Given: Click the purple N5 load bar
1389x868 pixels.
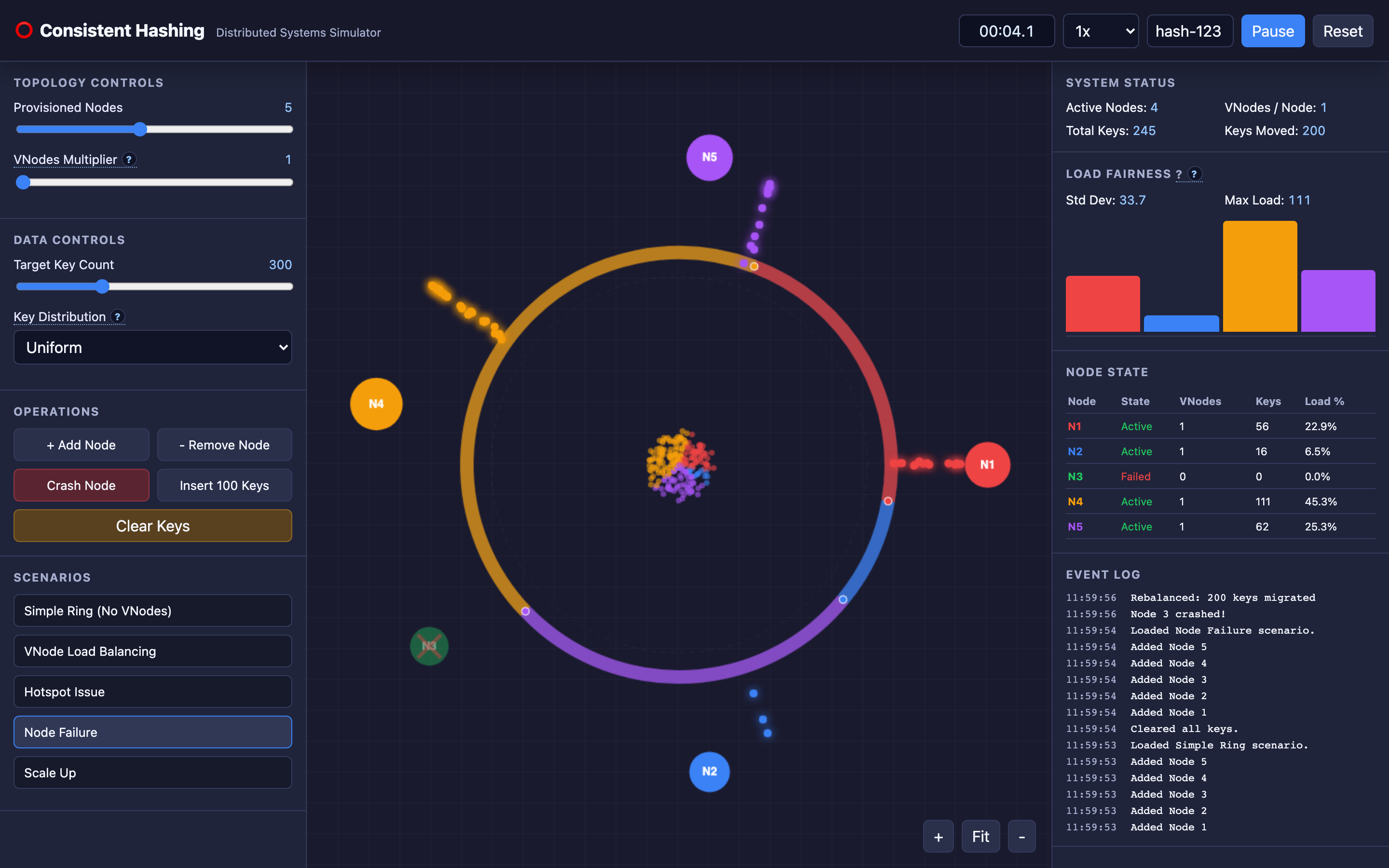Looking at the screenshot, I should (1338, 301).
